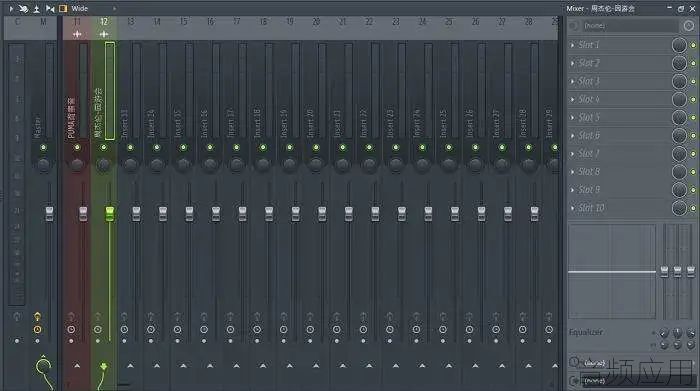Select mixer track 12 header
The height and width of the screenshot is (391, 700).
tap(104, 21)
